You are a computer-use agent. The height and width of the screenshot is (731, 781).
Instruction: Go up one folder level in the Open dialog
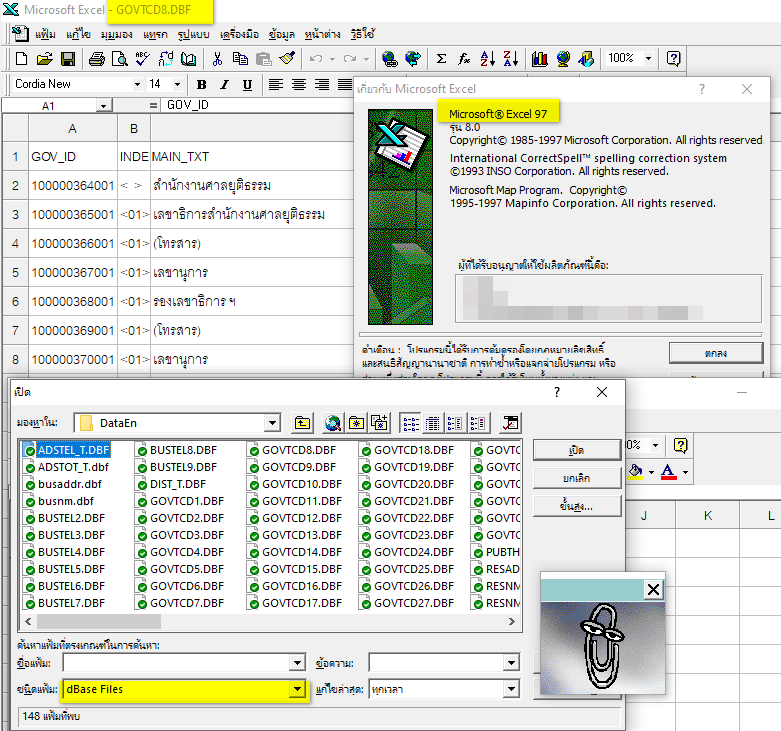(302, 423)
